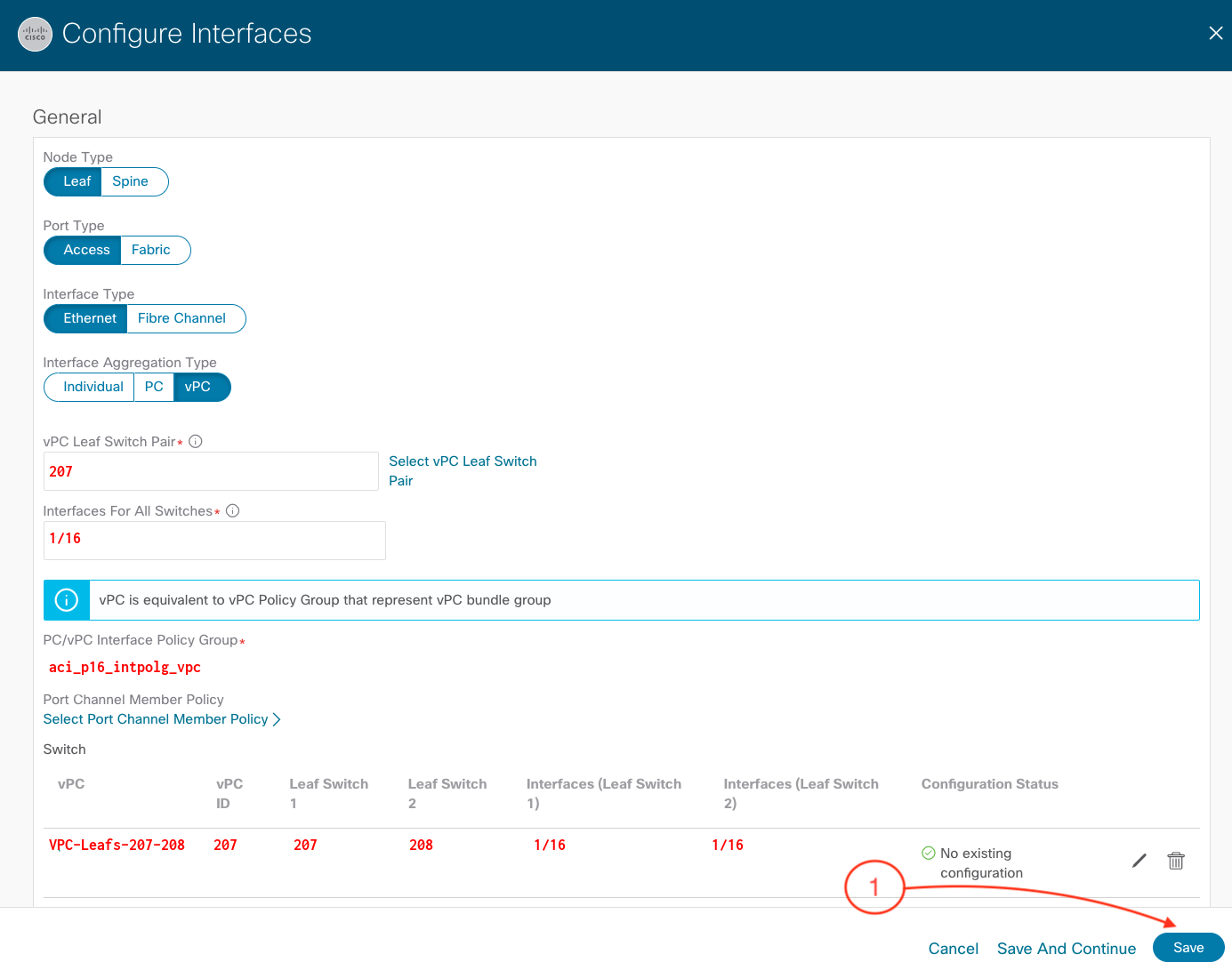The image size is (1232, 970).
Task: Click info icon beside vPC Leaf Switch Pair
Action: [196, 442]
